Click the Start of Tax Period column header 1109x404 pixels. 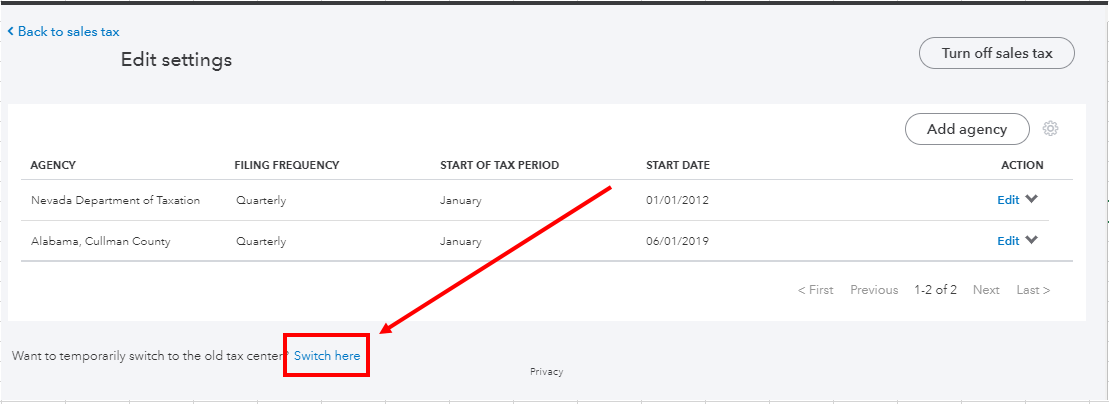pyautogui.click(x=499, y=165)
